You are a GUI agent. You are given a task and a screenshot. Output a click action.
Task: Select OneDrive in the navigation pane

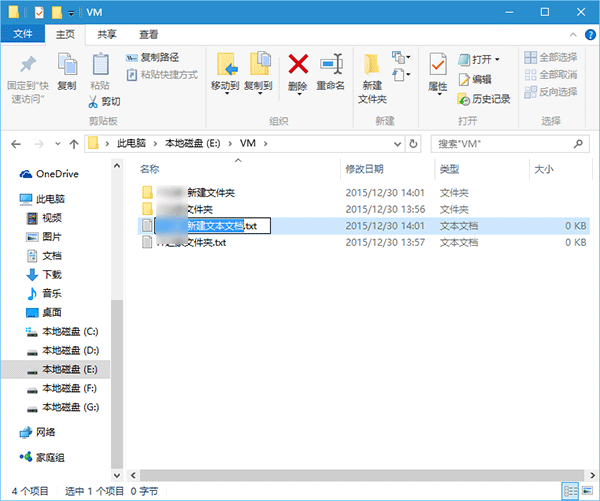[x=49, y=174]
